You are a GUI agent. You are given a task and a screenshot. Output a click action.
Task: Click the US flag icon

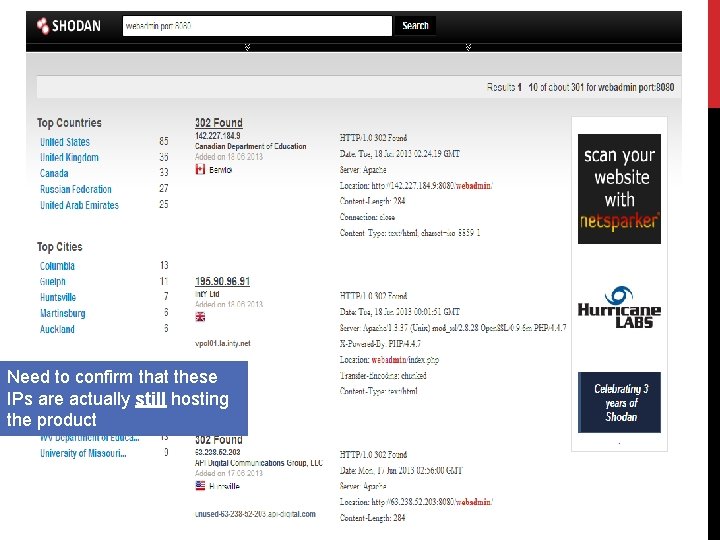pyautogui.click(x=200, y=486)
